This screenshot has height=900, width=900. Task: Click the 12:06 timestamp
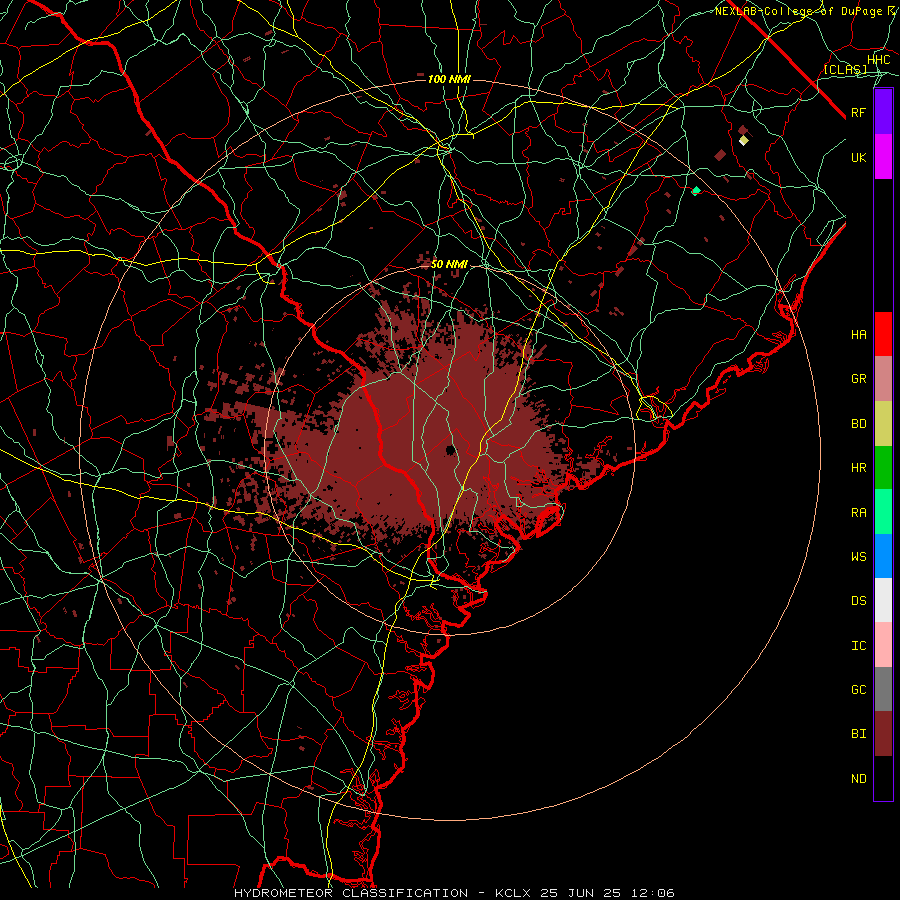(655, 893)
